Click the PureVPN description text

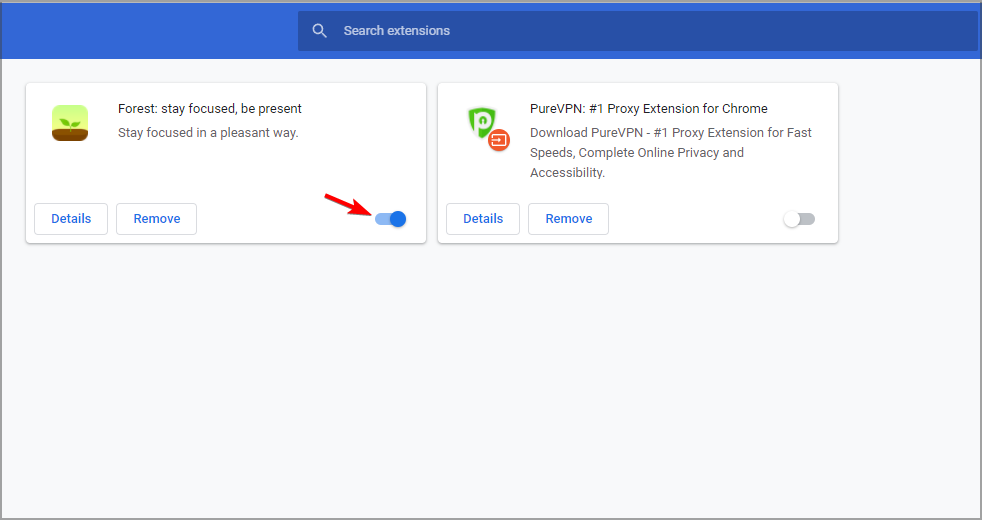[x=671, y=152]
